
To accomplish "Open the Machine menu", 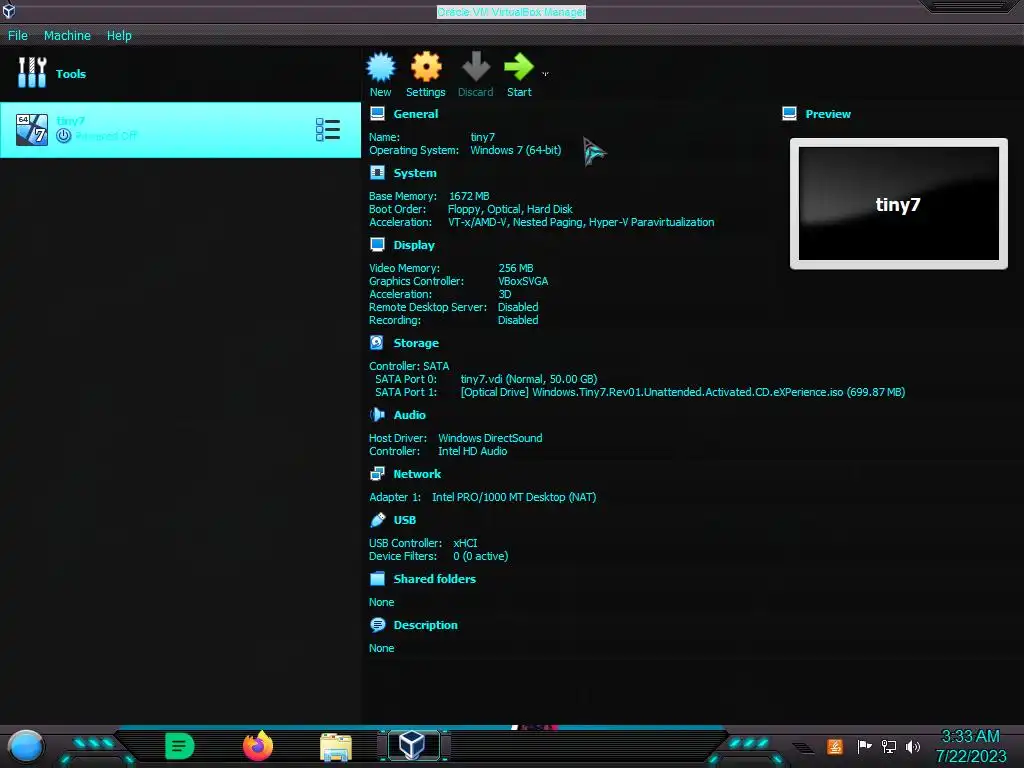I will pyautogui.click(x=67, y=35).
